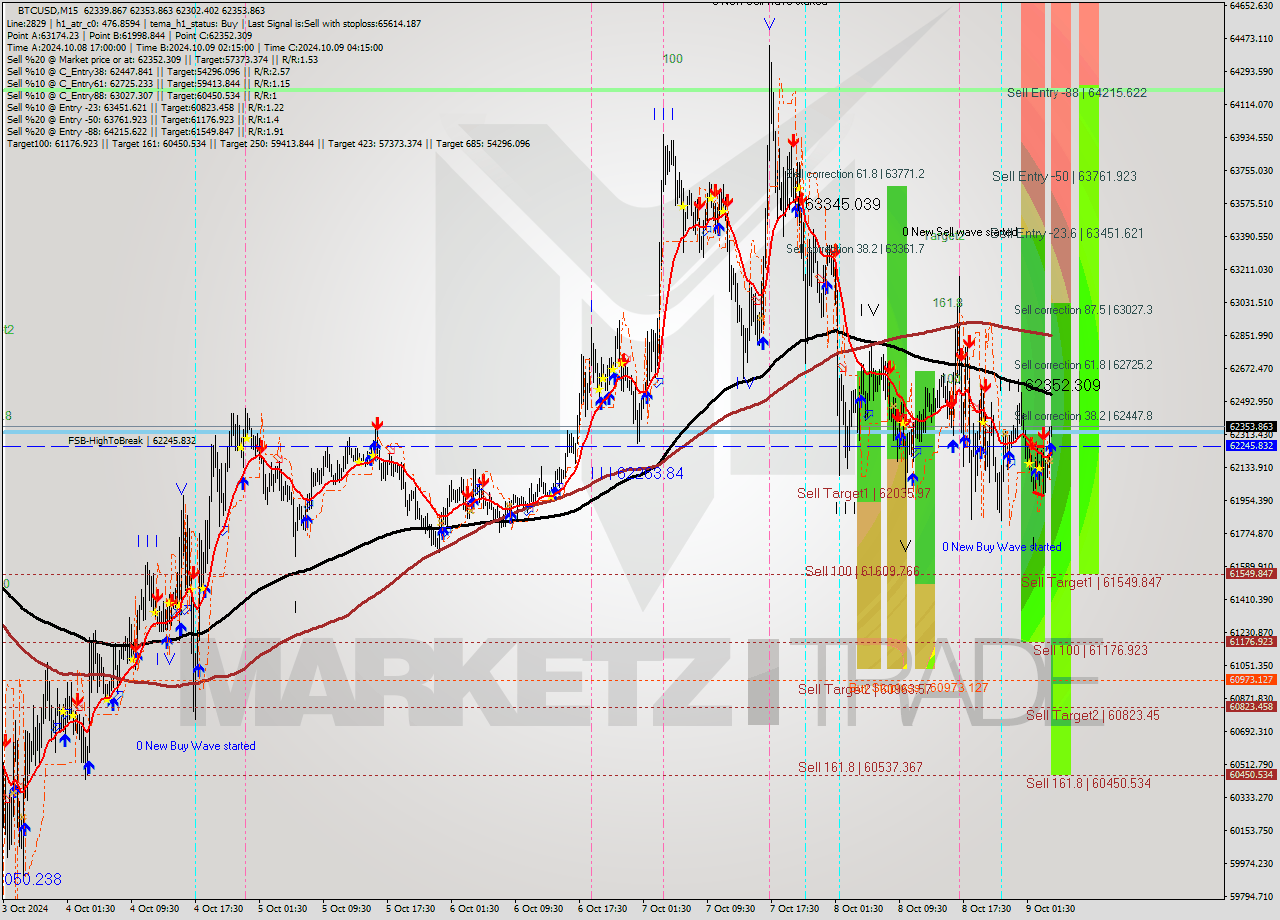1280x920 pixels.
Task: Click the 'Sell Target2 | 60823.45' label
Action: (1093, 715)
